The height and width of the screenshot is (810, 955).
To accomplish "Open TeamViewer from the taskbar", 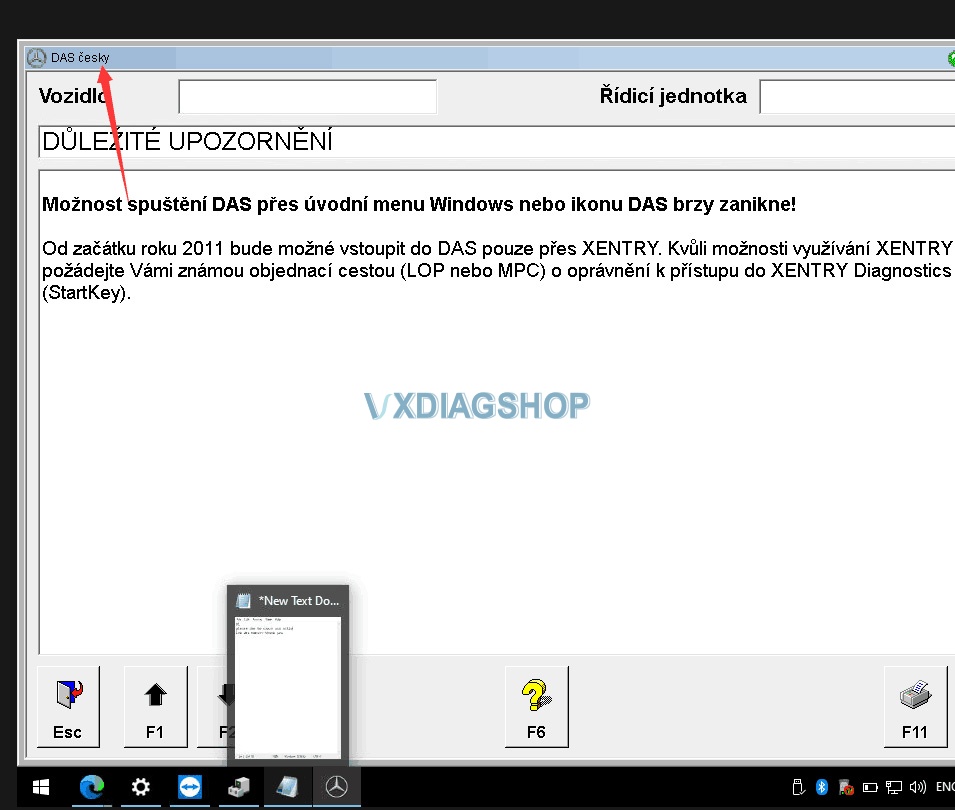I will 189,787.
